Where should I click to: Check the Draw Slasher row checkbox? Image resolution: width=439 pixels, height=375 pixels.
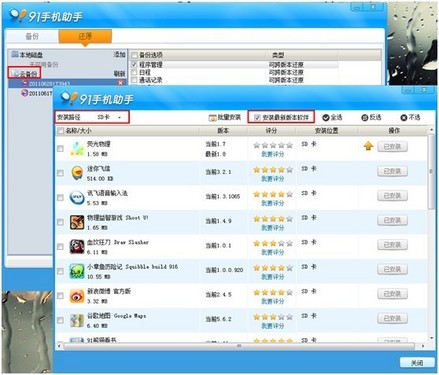coord(60,247)
